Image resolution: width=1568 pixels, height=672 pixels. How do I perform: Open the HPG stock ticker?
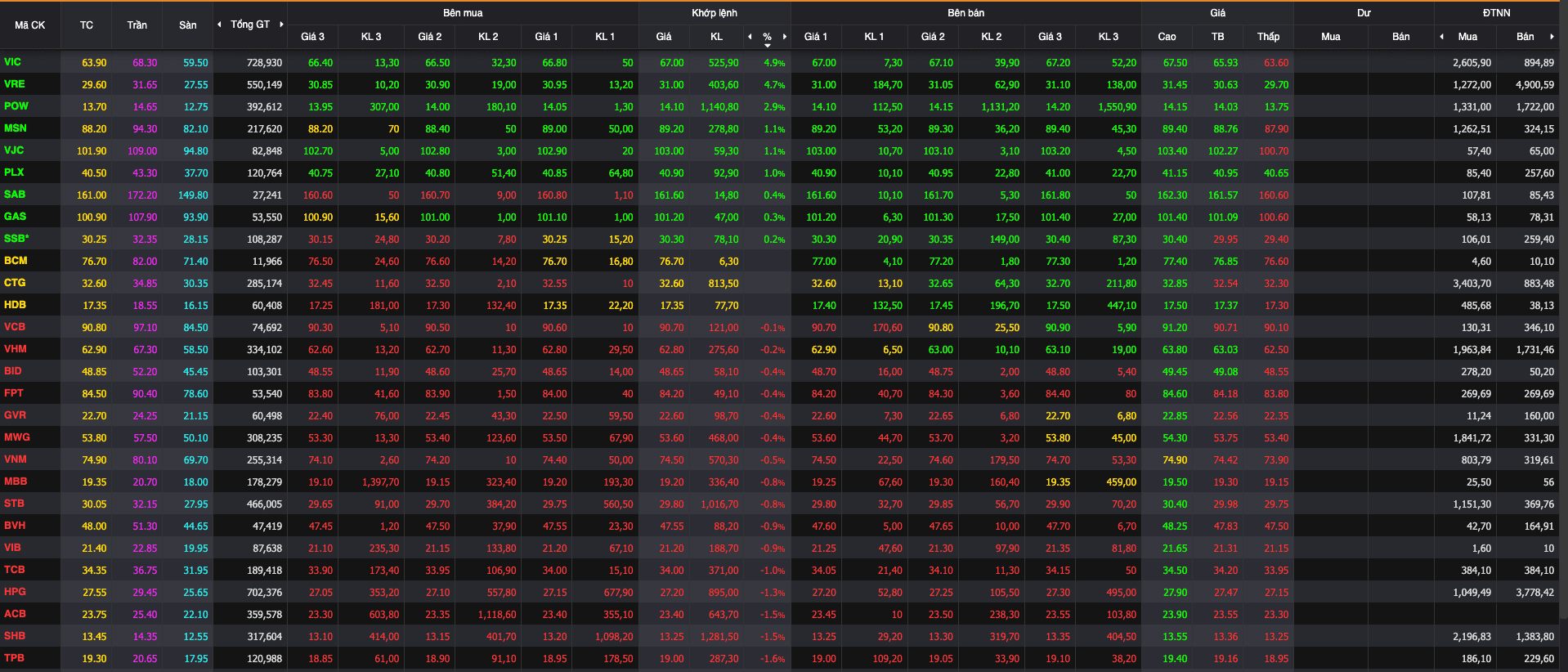[15, 592]
